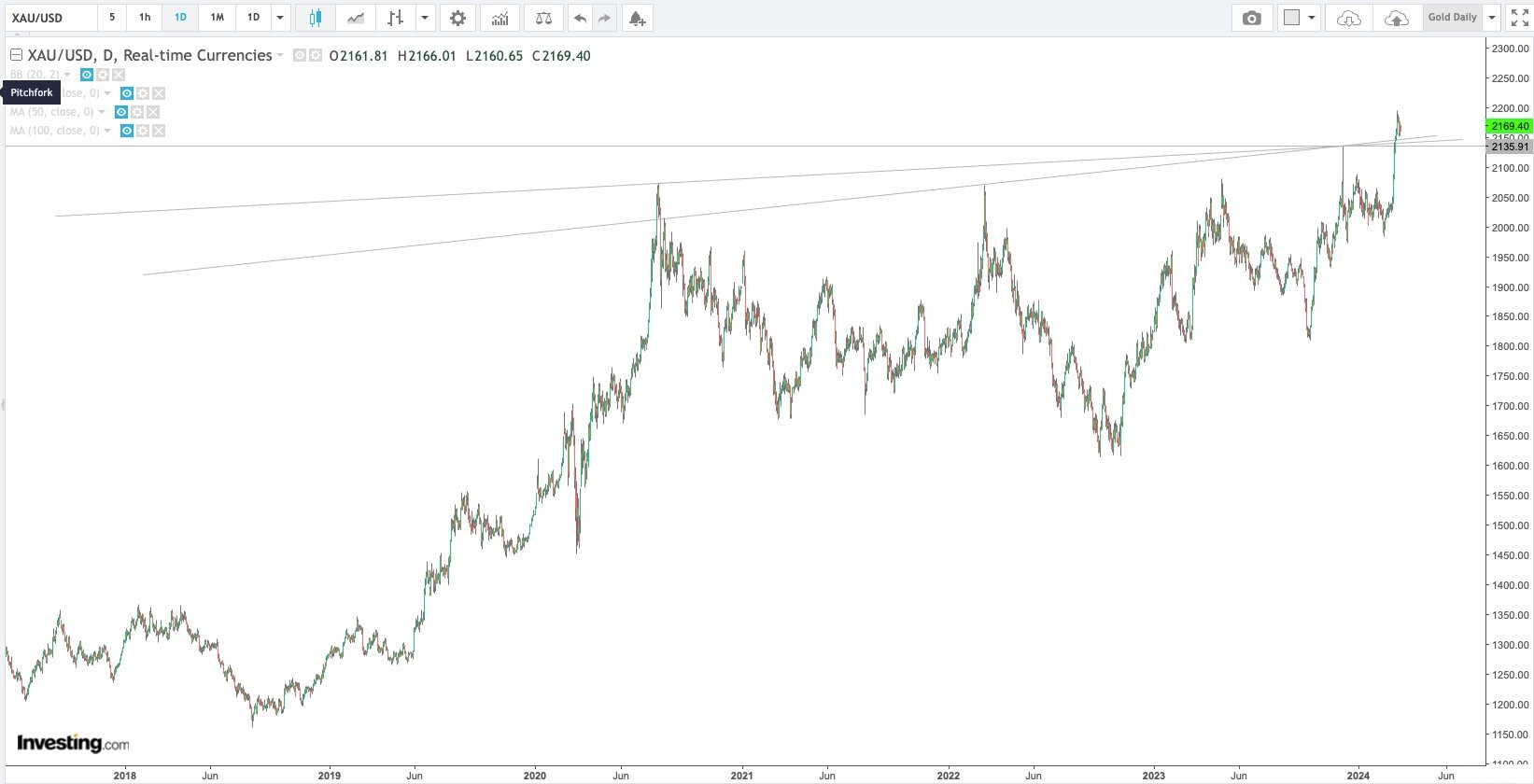The height and width of the screenshot is (784, 1534).
Task: Open main XAU/USD series settings gear
Action: point(316,55)
